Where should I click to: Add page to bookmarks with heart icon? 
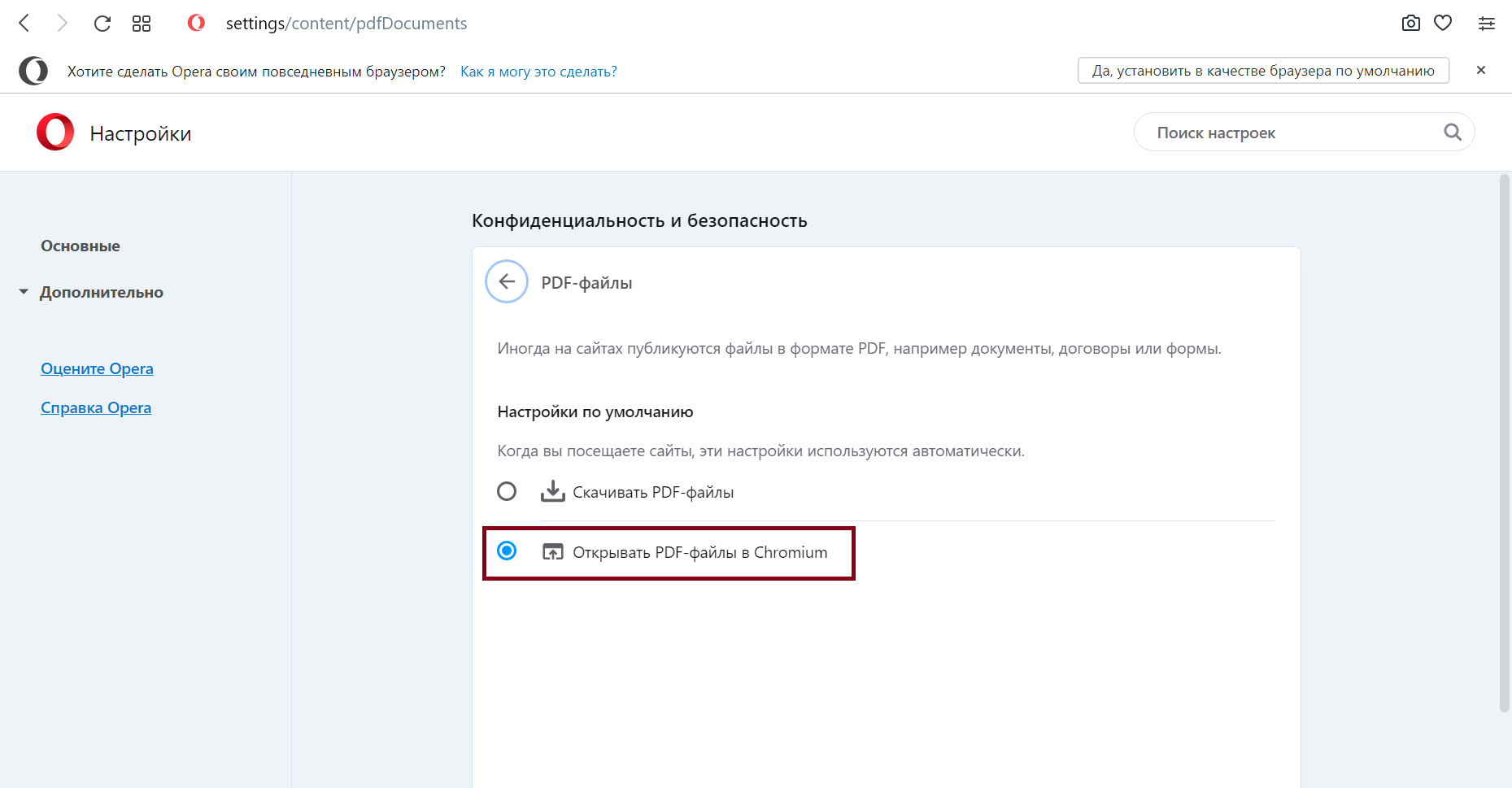[1443, 24]
